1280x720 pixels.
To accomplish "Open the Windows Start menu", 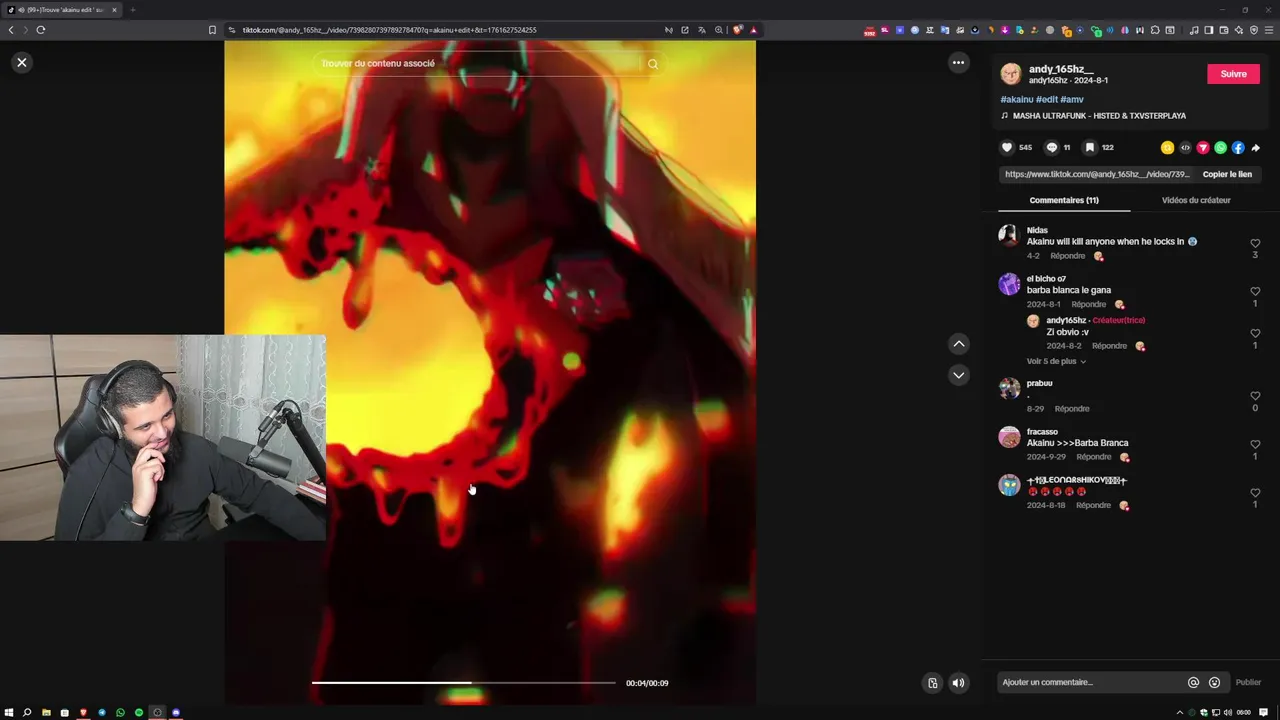I will [x=9, y=712].
